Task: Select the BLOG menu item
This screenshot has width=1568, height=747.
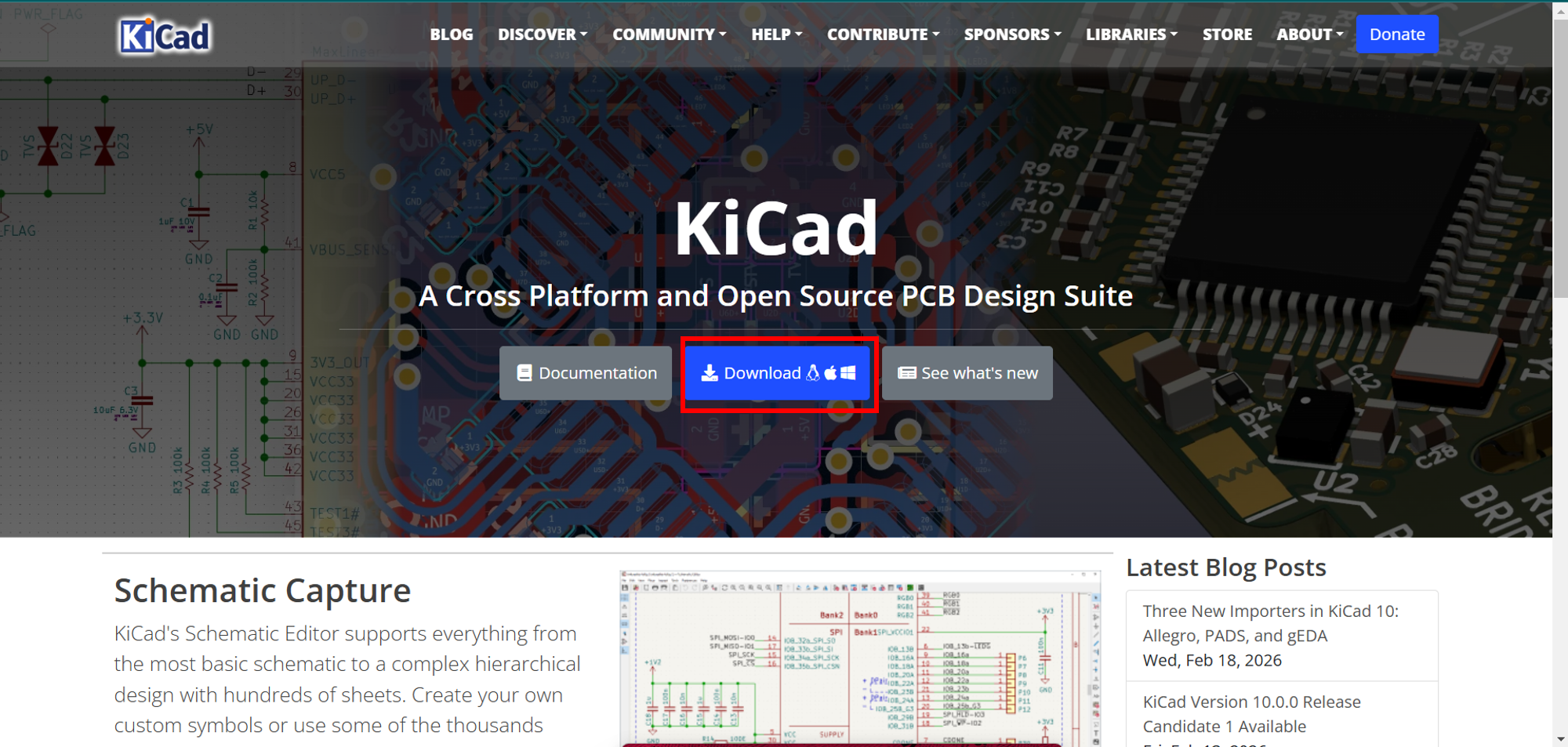Action: click(x=451, y=34)
